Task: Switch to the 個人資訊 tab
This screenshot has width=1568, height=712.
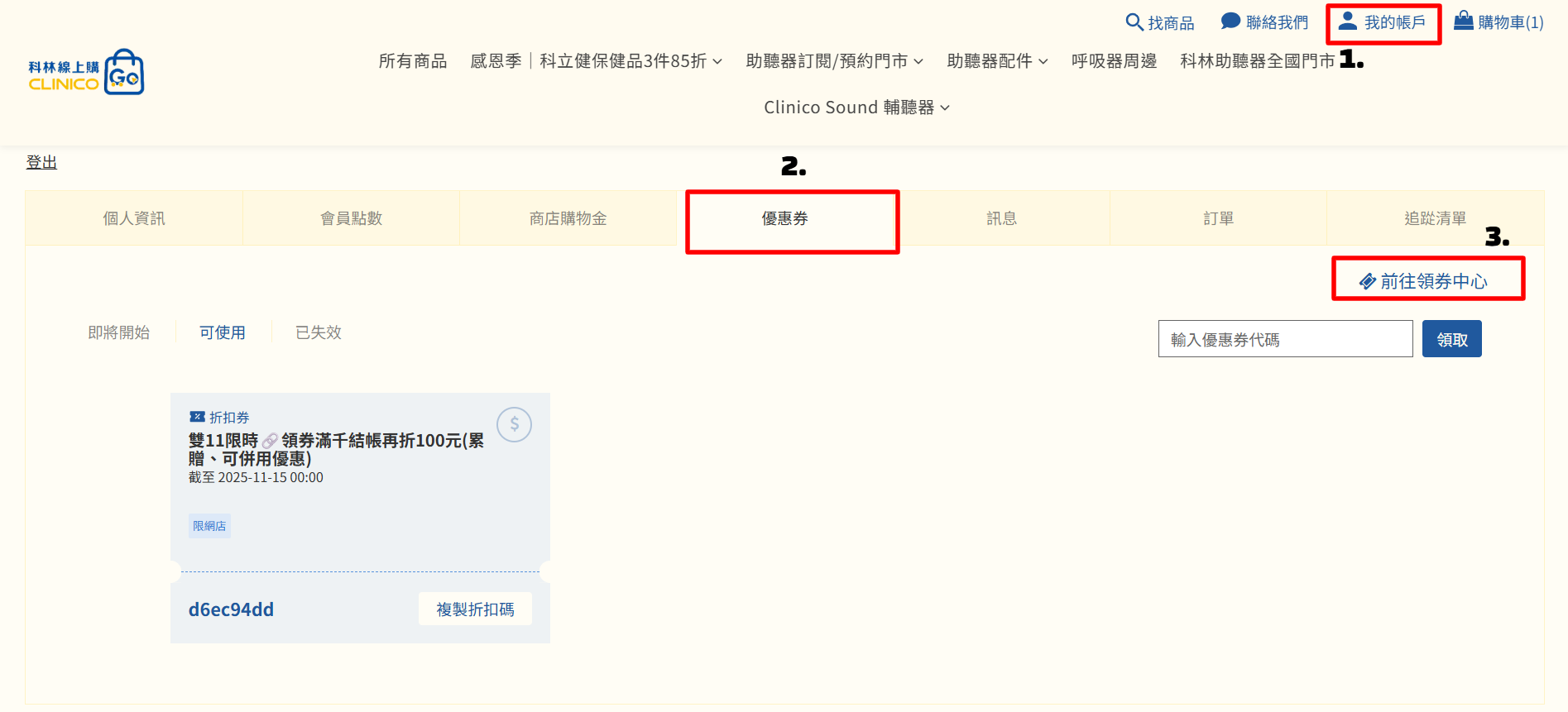Action: tap(134, 218)
